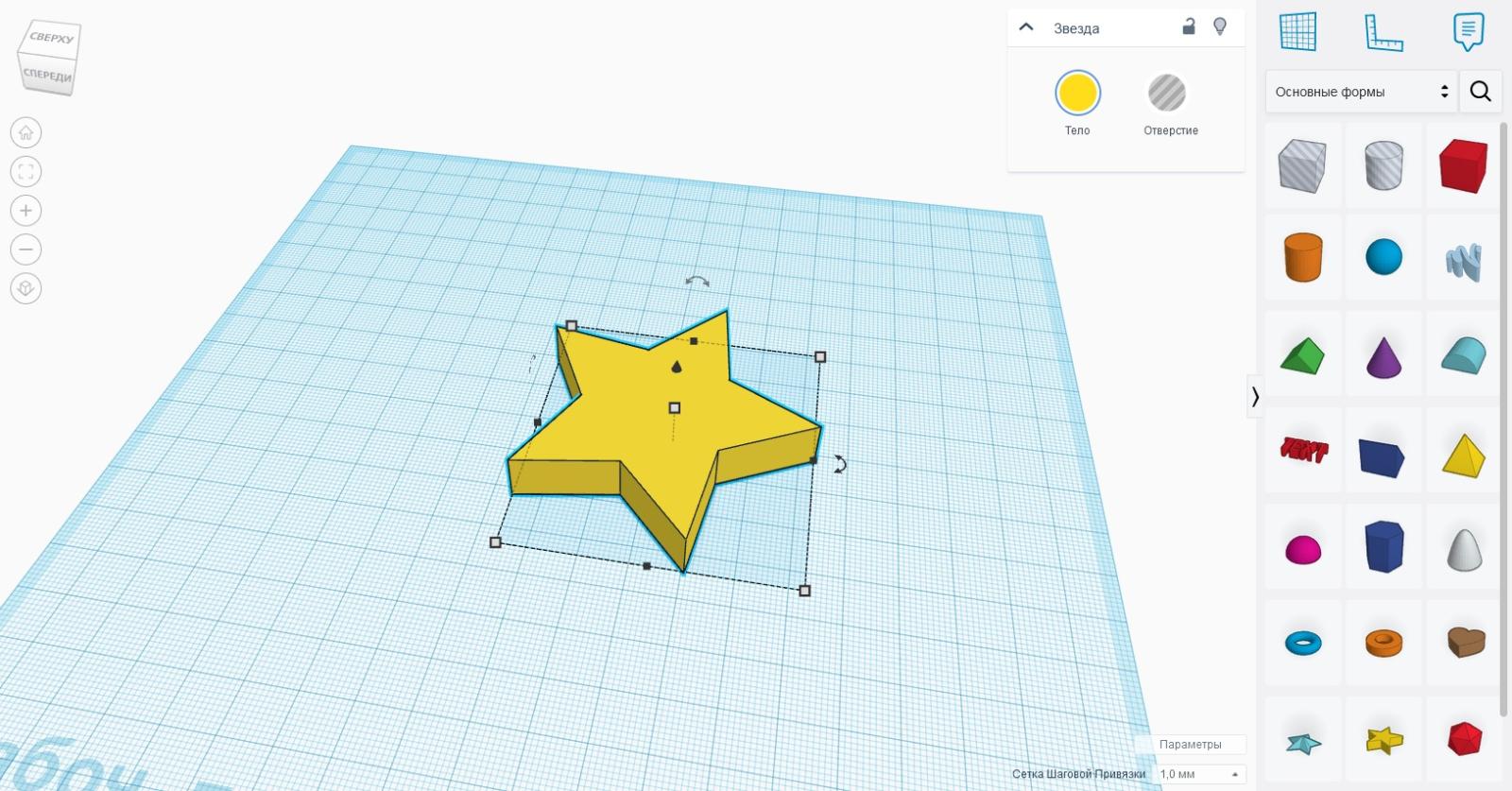
Task: Click the rotation arrow right of the star
Action: pyautogui.click(x=839, y=464)
